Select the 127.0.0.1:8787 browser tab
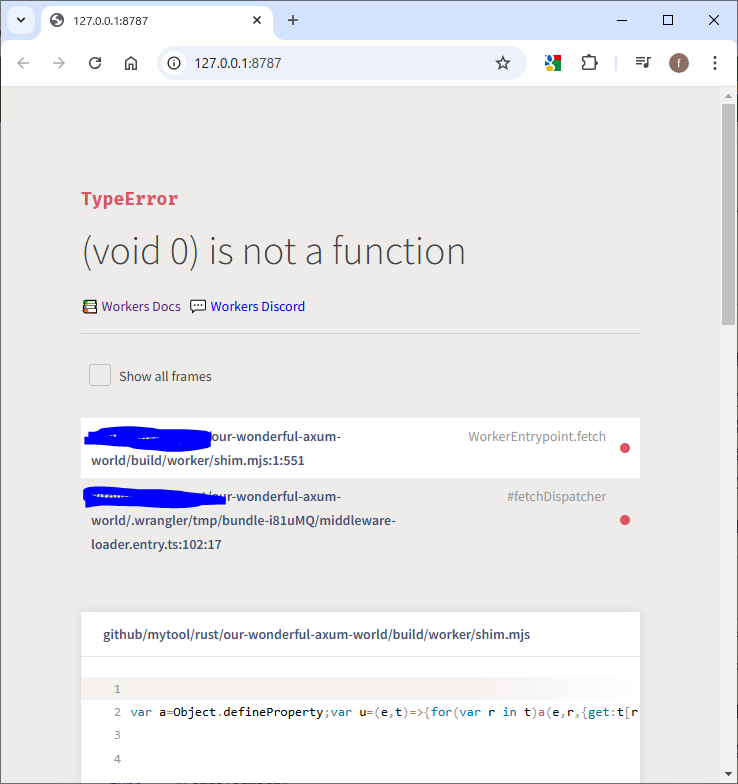The width and height of the screenshot is (738, 784). coord(156,21)
